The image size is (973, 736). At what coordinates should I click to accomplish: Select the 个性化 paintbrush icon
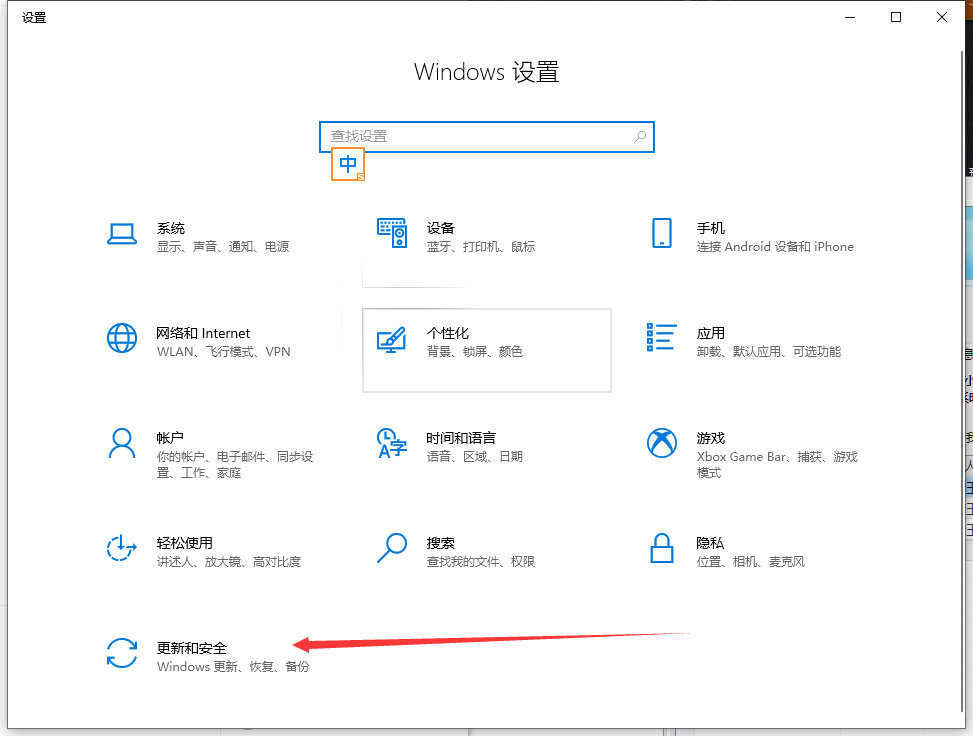point(392,339)
